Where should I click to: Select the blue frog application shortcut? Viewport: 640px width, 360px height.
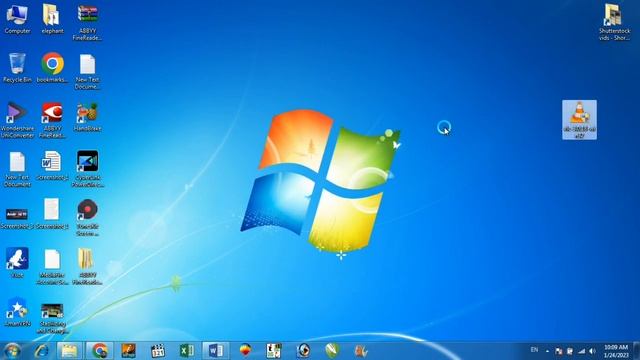click(17, 262)
